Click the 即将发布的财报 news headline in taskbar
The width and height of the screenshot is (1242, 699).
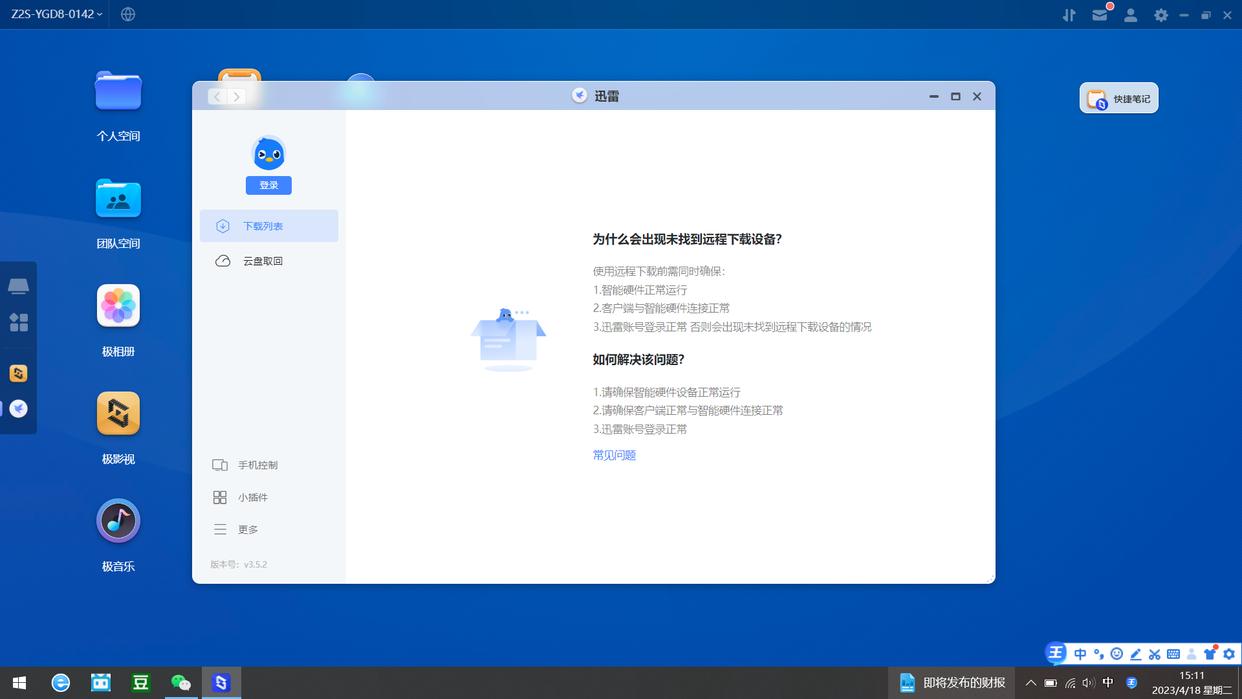tap(963, 682)
